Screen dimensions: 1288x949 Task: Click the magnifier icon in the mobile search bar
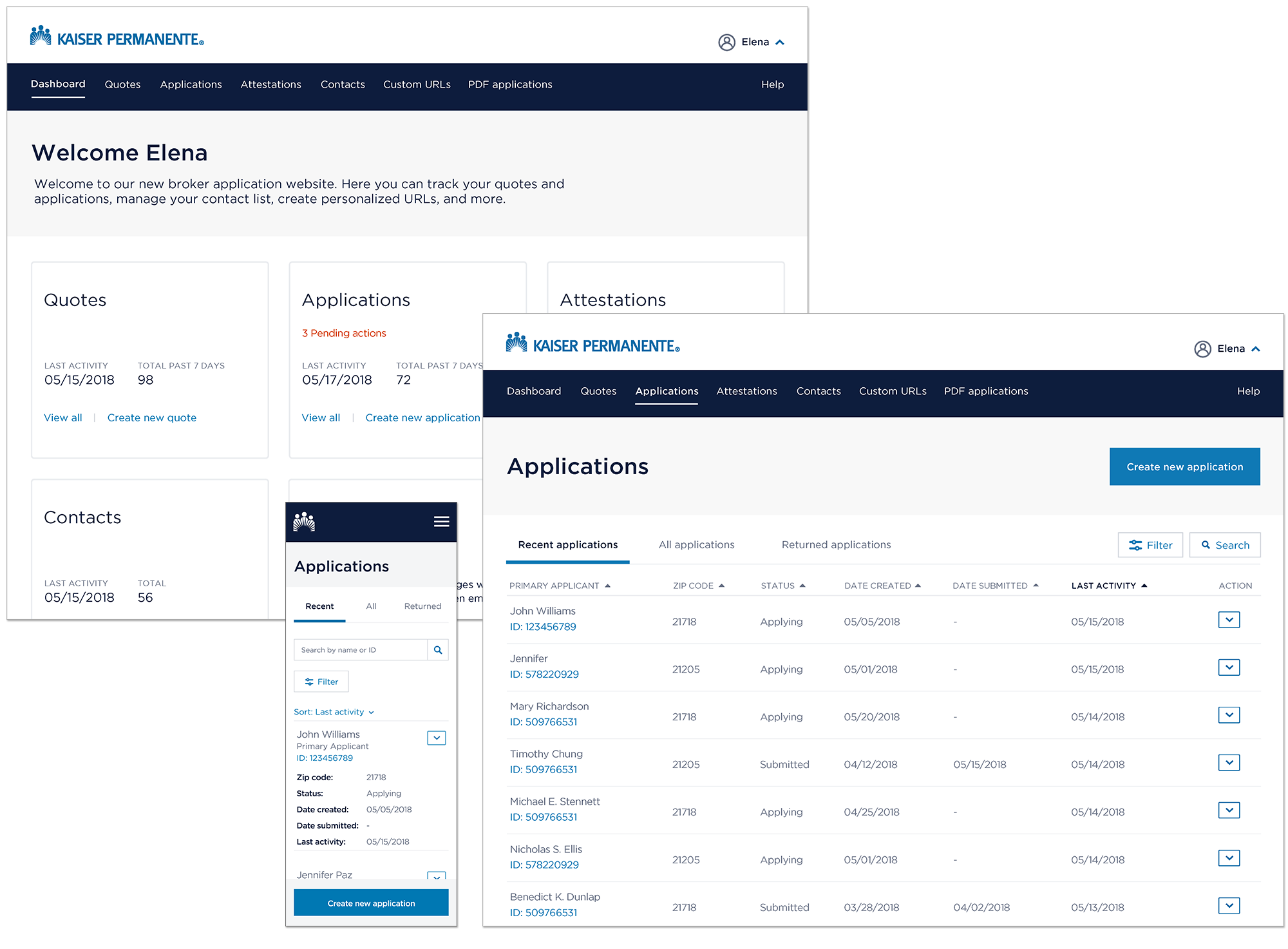pyautogui.click(x=438, y=649)
